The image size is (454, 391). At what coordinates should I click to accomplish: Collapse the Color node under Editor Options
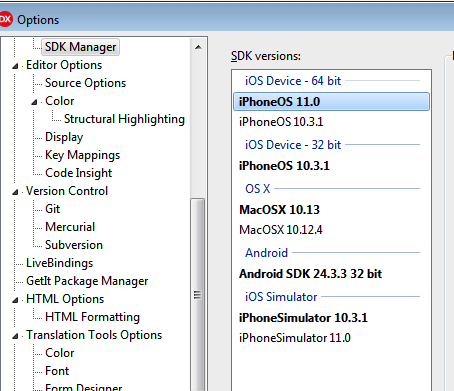click(x=34, y=102)
